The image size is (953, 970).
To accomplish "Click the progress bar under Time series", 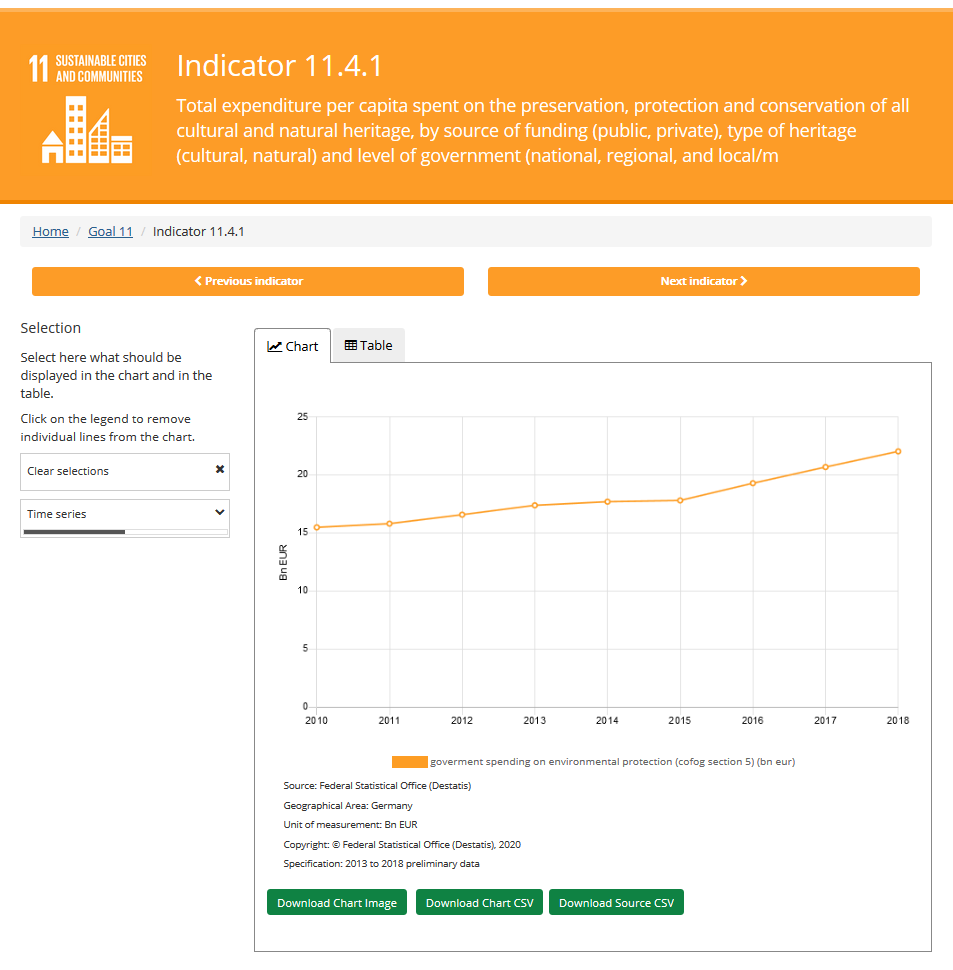I will [x=126, y=531].
